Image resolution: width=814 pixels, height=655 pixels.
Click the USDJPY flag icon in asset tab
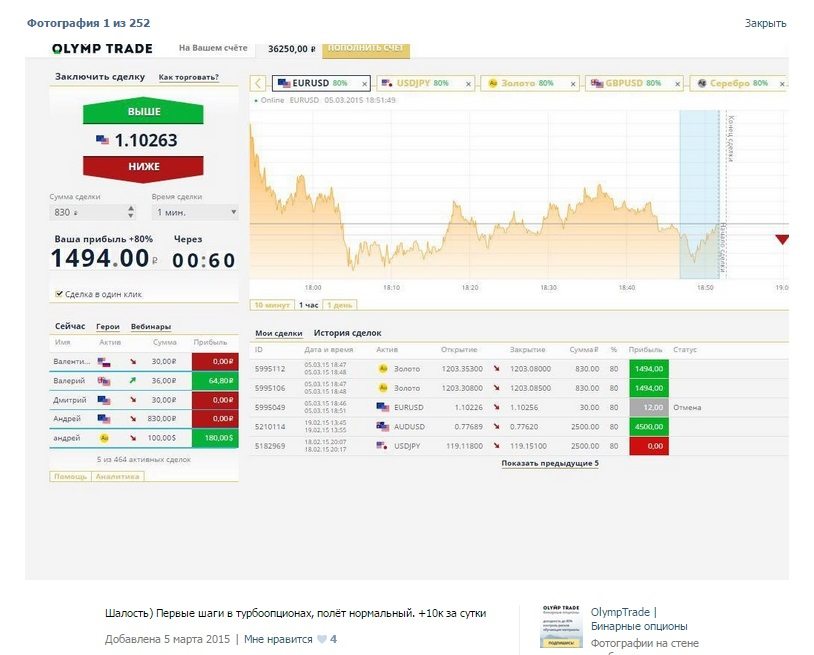pos(387,83)
